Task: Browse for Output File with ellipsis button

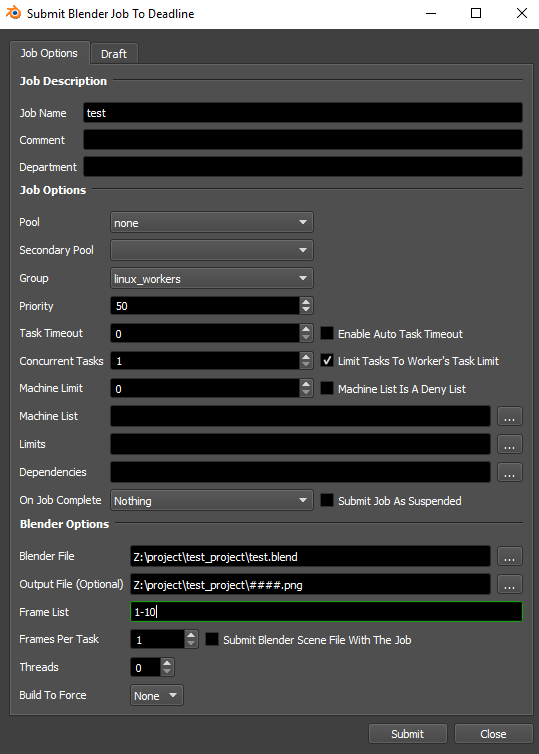Action: (x=509, y=584)
